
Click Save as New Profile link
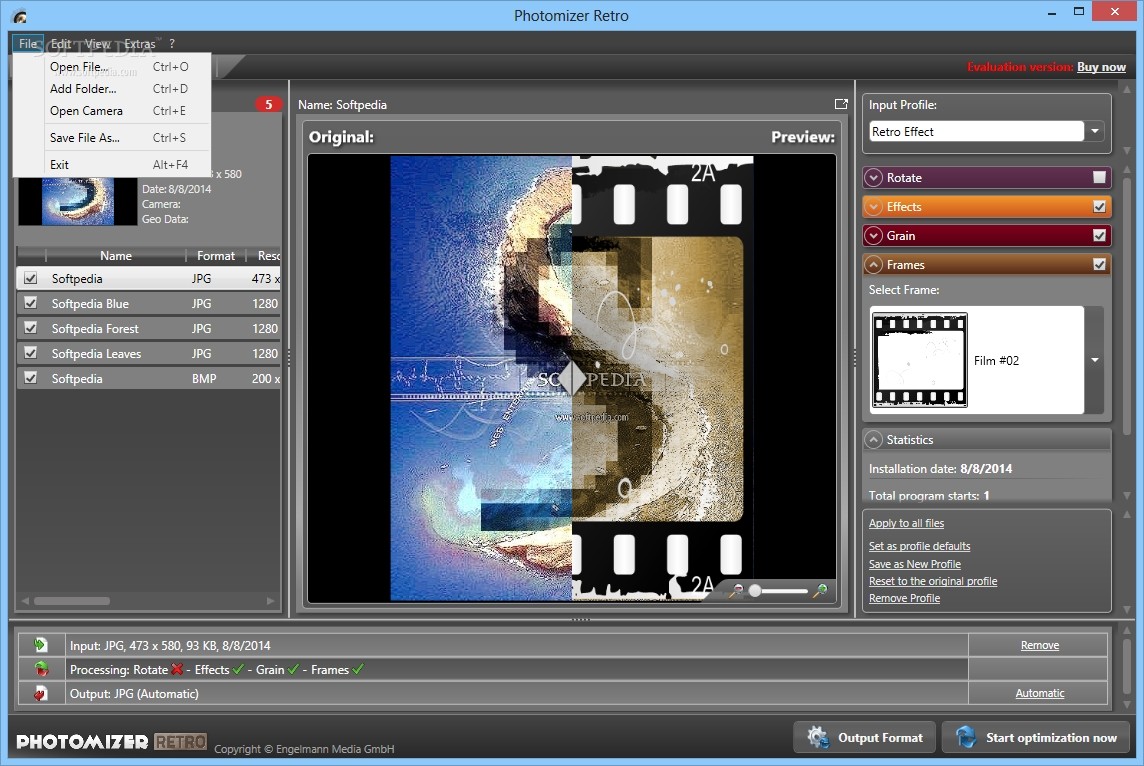tap(914, 564)
